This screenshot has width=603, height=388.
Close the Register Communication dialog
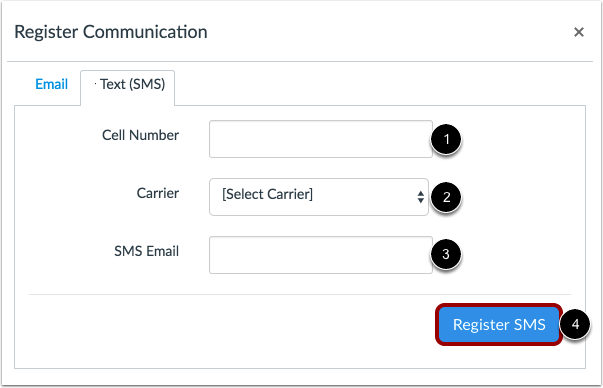point(579,32)
